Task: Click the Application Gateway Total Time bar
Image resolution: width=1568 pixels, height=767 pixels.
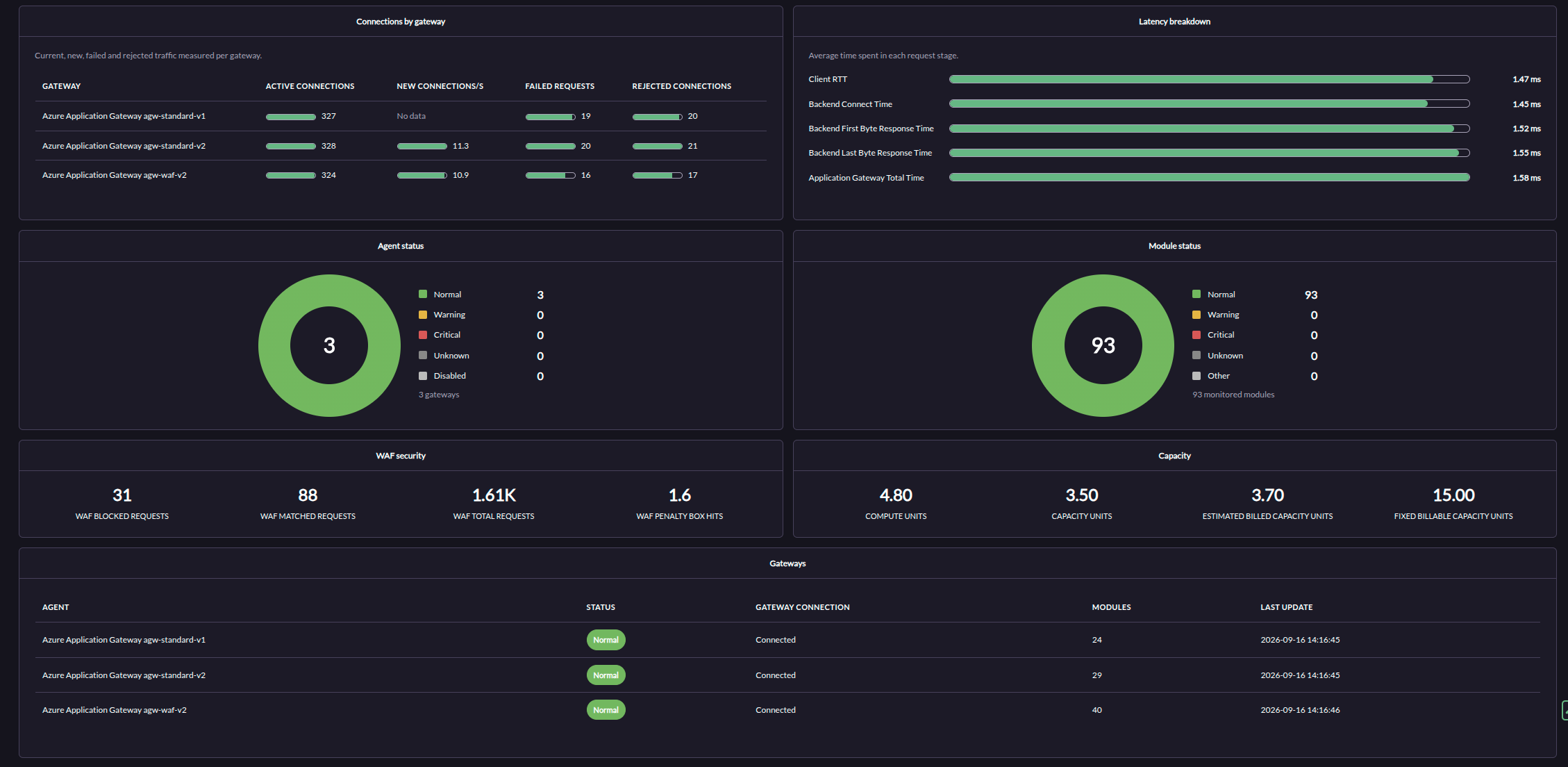Action: [x=1209, y=178]
